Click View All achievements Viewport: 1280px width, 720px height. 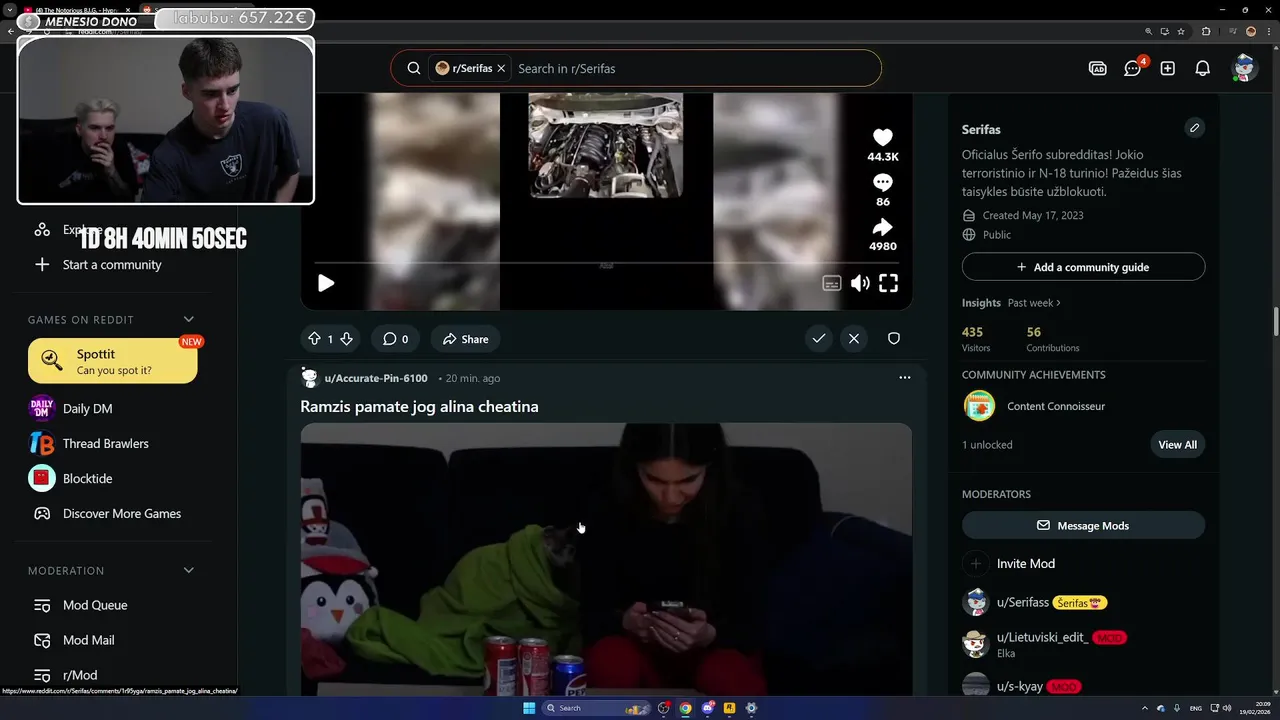pos(1177,445)
